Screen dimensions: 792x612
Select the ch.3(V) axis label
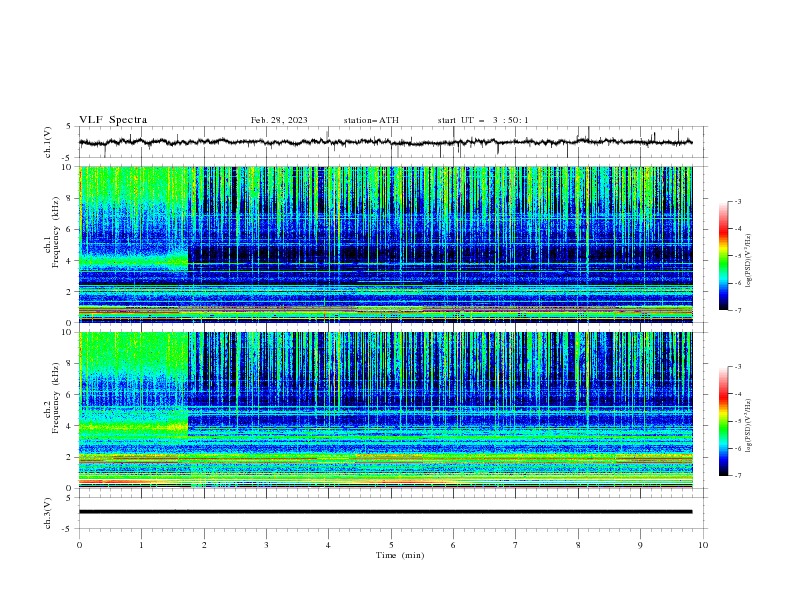pyautogui.click(x=48, y=513)
